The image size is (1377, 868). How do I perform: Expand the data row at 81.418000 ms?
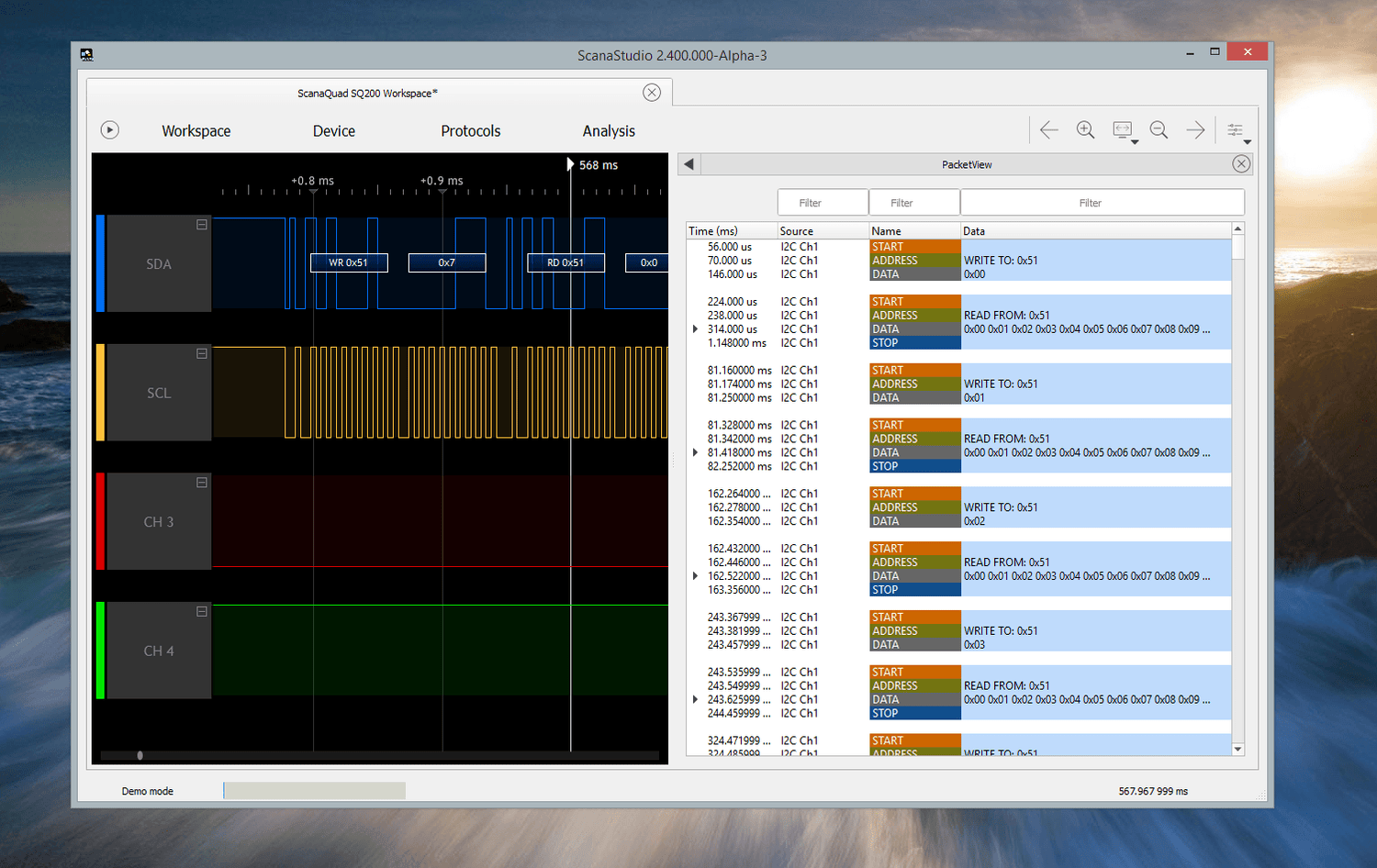(x=695, y=452)
